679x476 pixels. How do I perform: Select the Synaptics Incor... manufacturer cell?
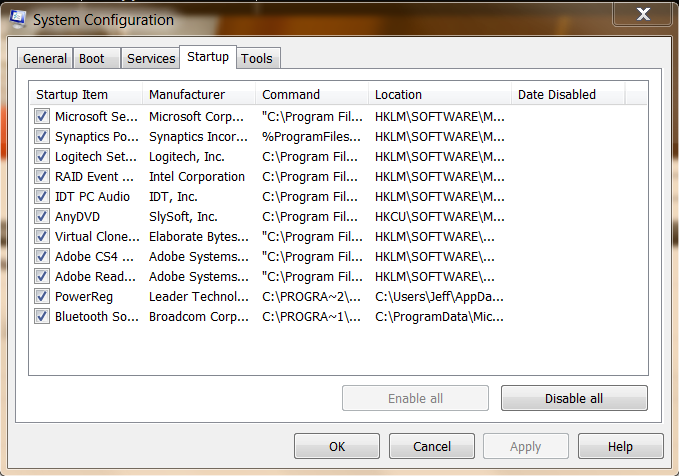tap(198, 136)
